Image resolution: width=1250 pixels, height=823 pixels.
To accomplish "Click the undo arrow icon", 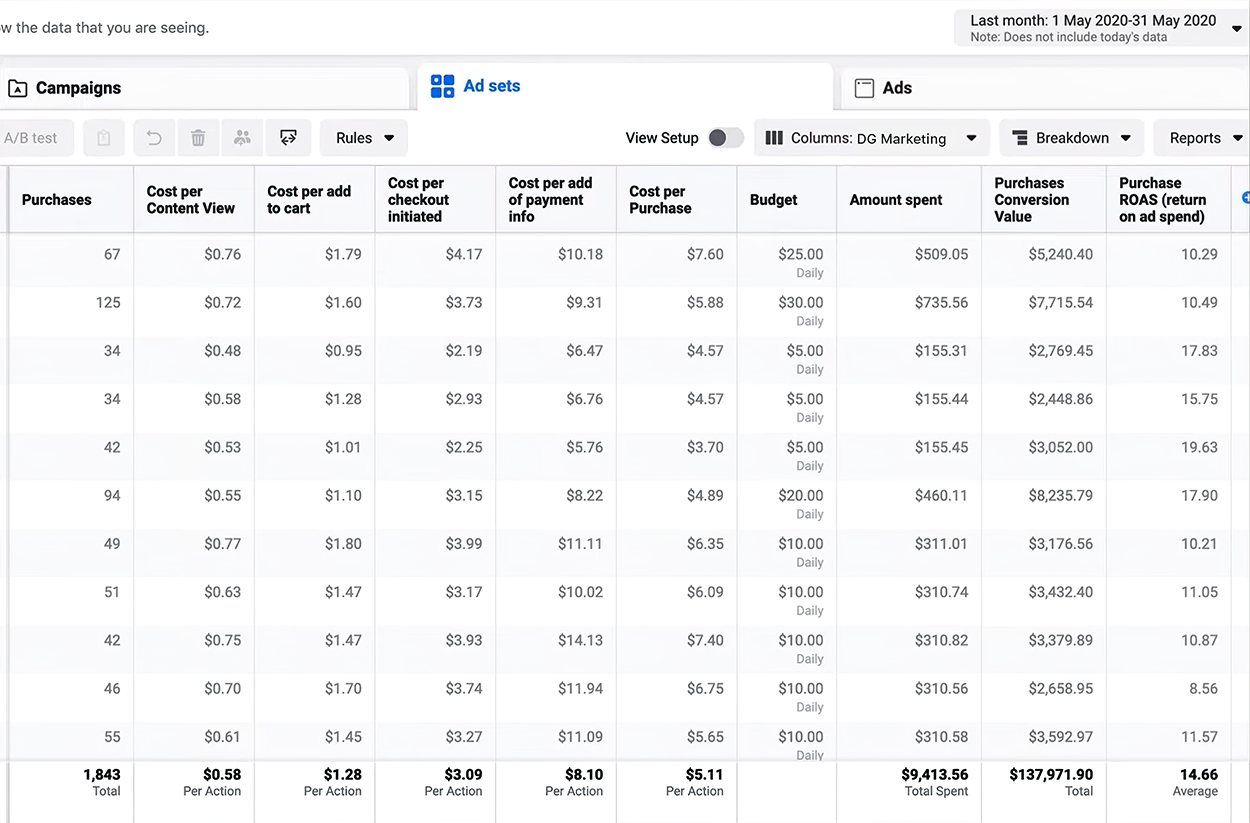I will [x=154, y=138].
